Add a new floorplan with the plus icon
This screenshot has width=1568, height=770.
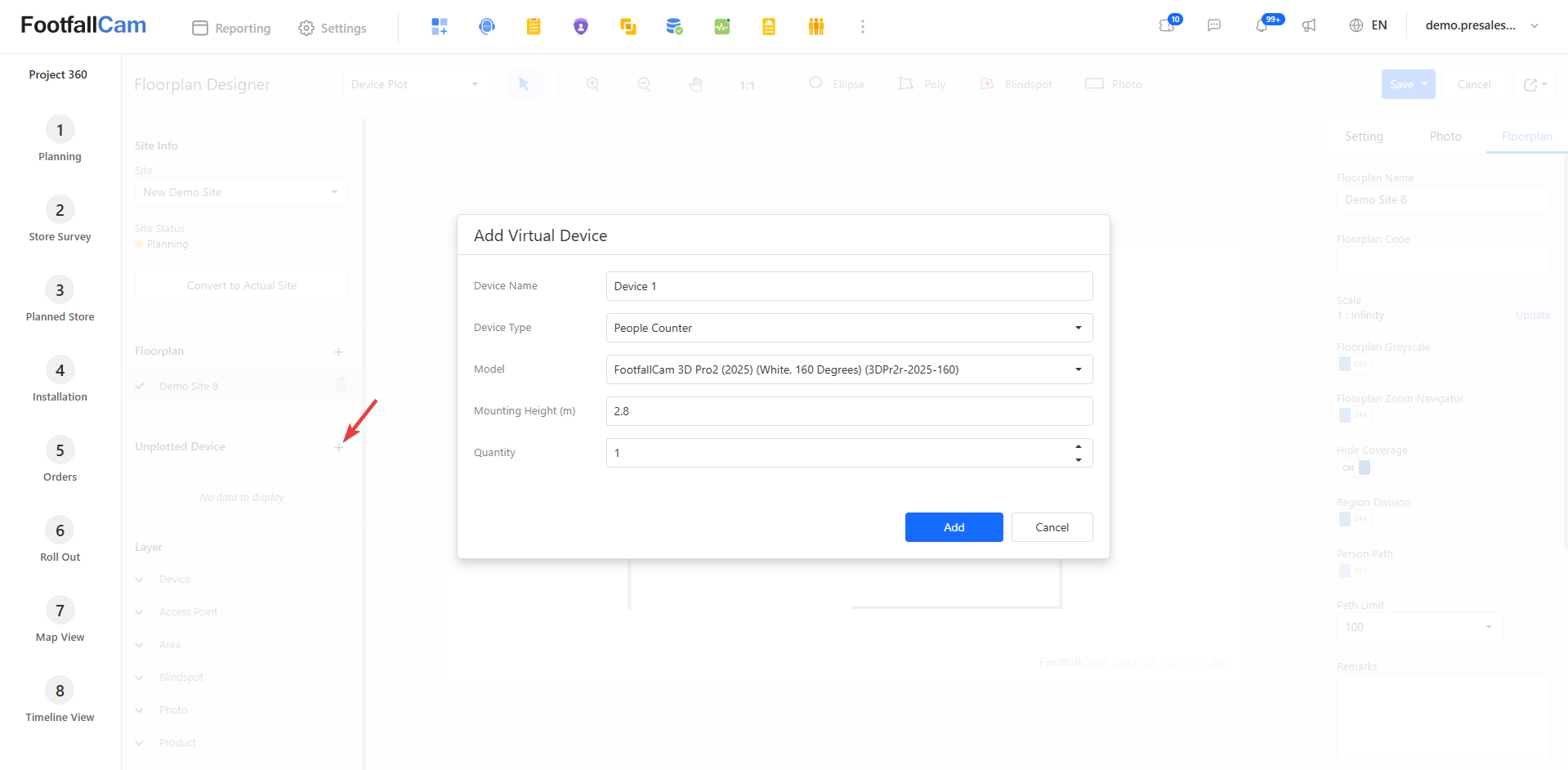point(338,351)
